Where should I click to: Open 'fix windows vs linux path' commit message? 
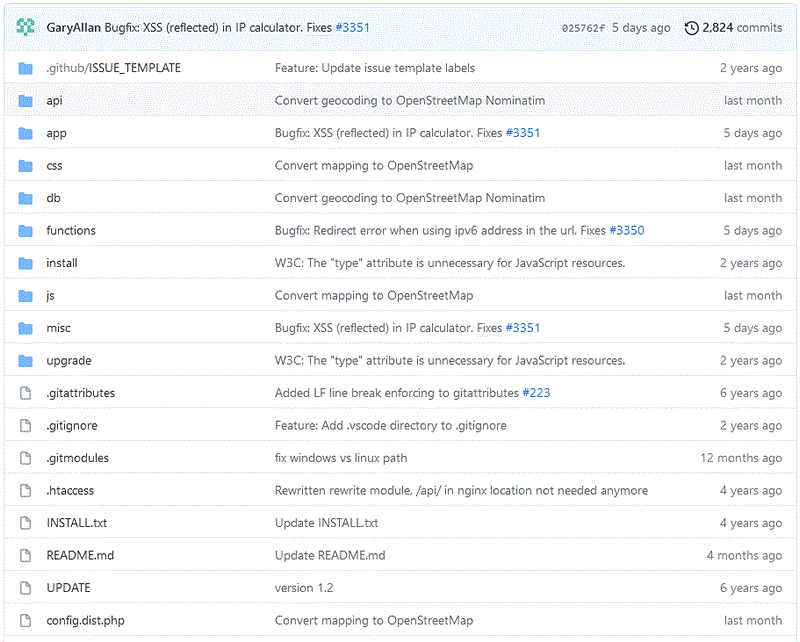tap(341, 458)
